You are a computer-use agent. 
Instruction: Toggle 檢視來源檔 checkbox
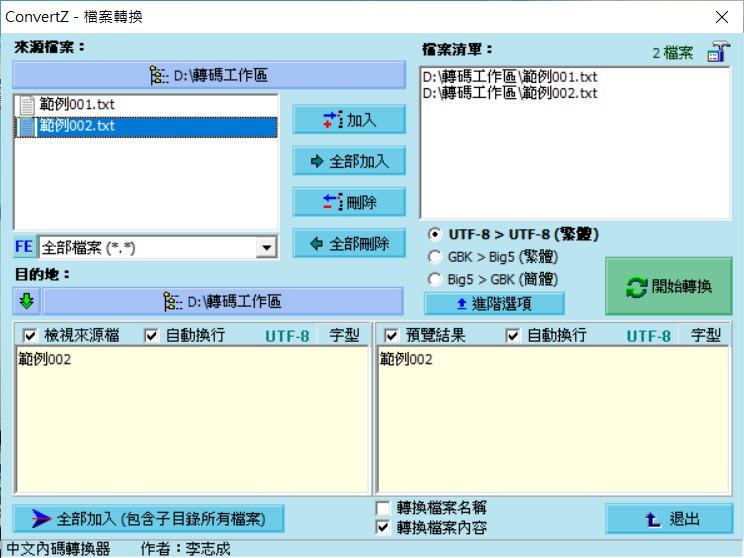[x=30, y=336]
